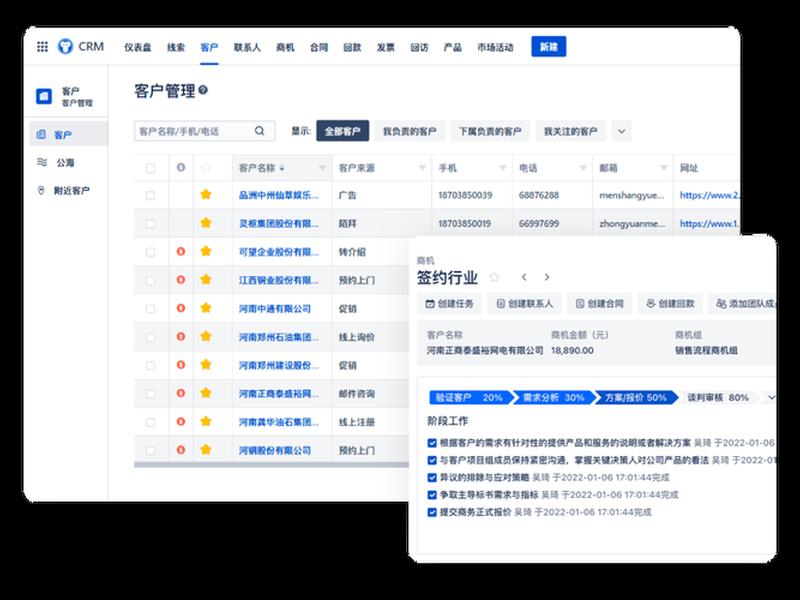Check the select-all header checkbox
Screen dimensions: 800x600
coord(151,168)
